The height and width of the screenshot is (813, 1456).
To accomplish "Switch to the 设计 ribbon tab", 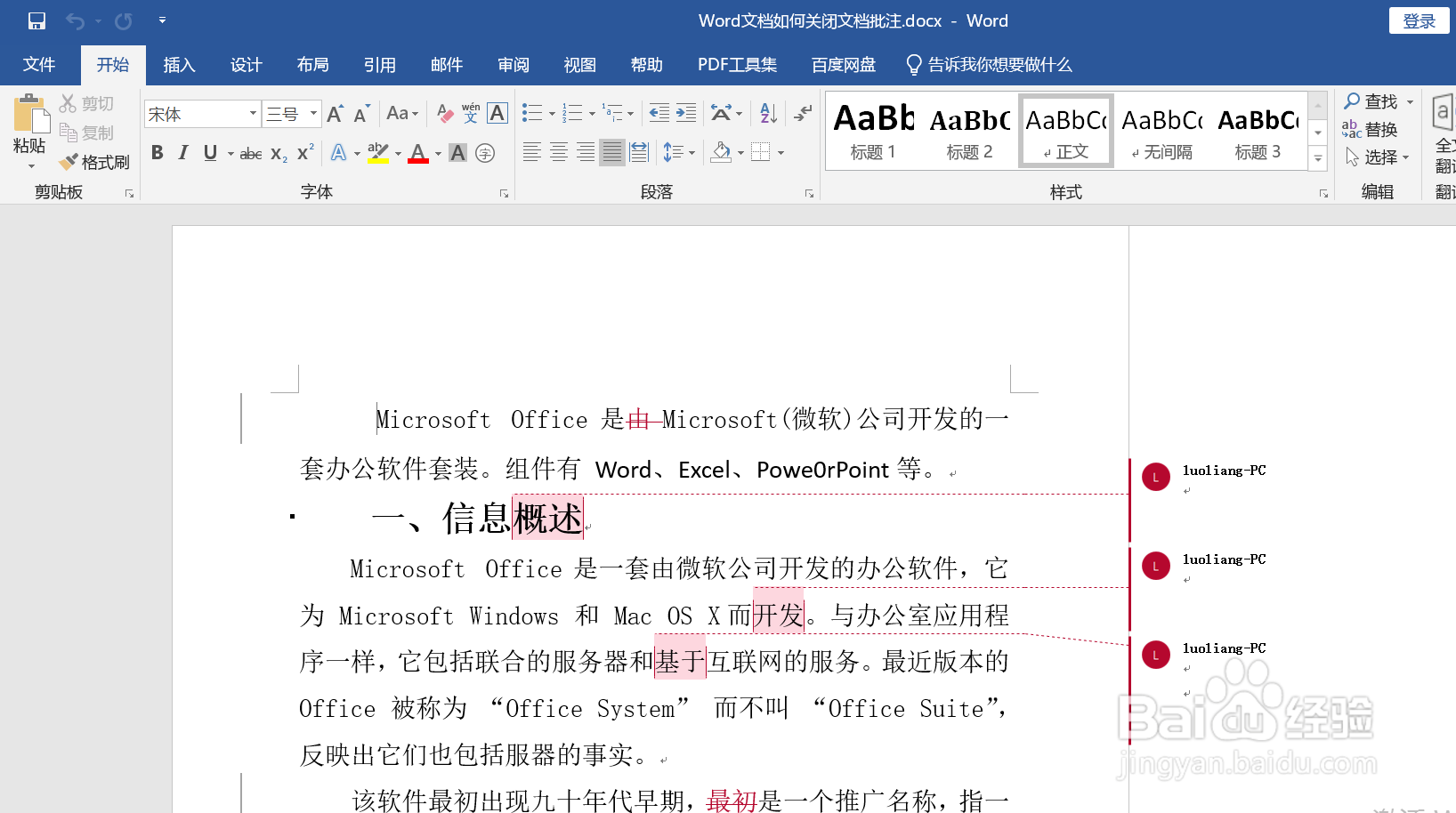I will [246, 65].
